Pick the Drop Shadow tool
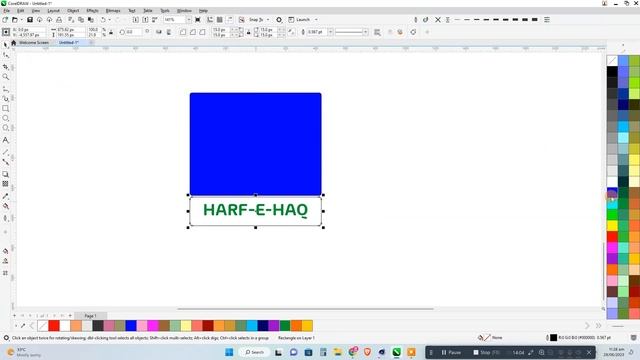 [6, 174]
